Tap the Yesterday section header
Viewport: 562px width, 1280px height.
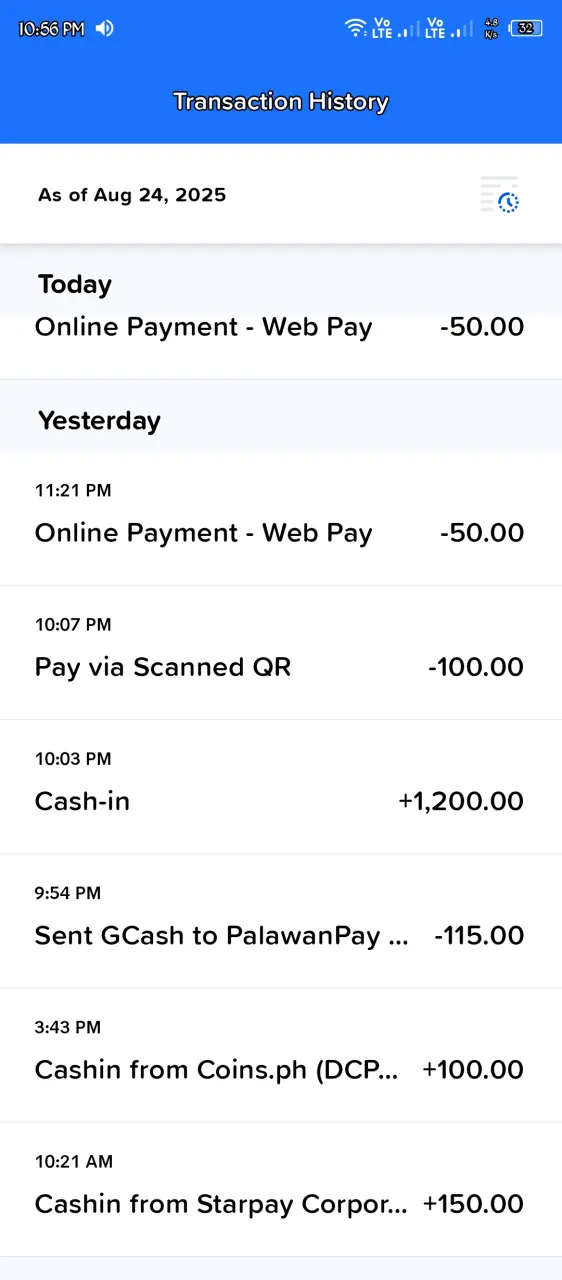(99, 420)
